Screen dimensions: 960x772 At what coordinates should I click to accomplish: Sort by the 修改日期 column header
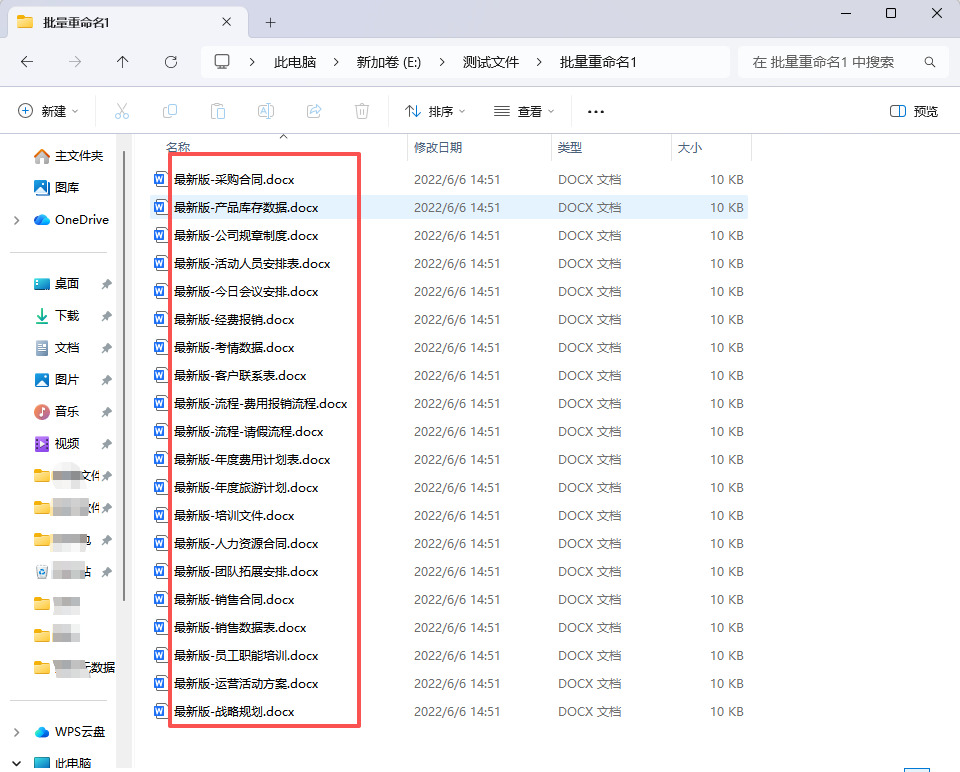[x=438, y=148]
